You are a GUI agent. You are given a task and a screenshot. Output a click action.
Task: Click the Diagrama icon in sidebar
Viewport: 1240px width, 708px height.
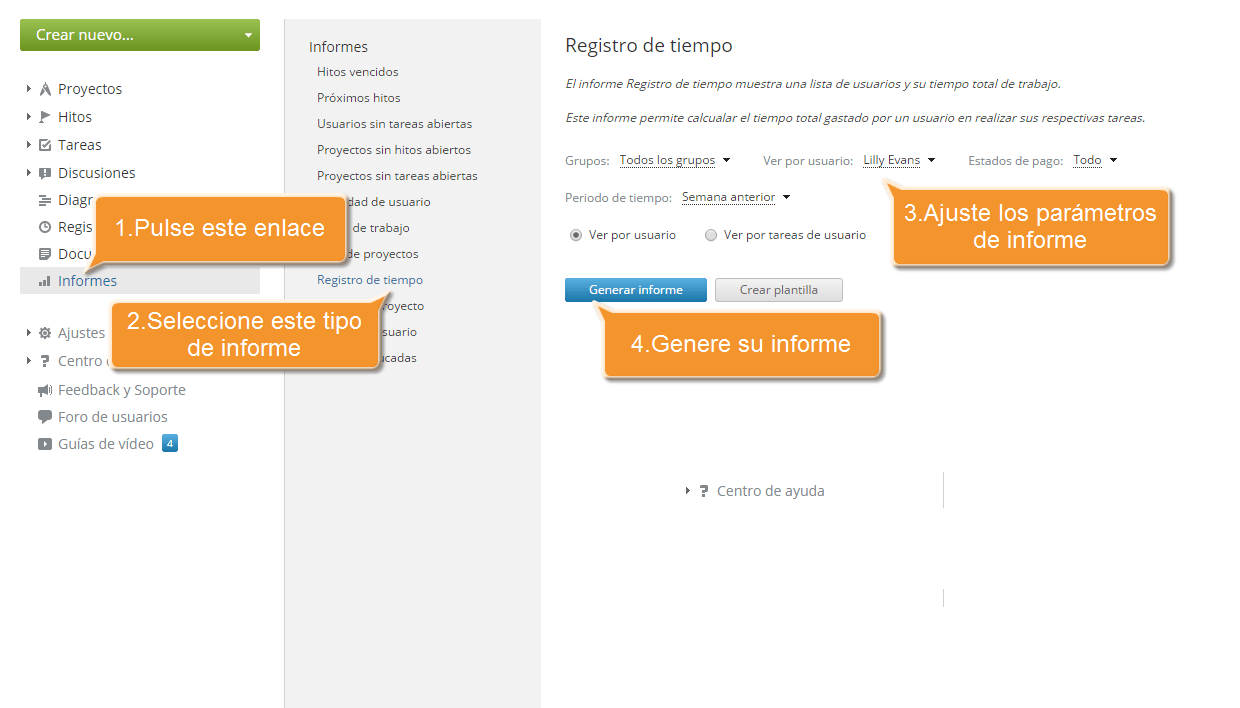click(x=45, y=200)
